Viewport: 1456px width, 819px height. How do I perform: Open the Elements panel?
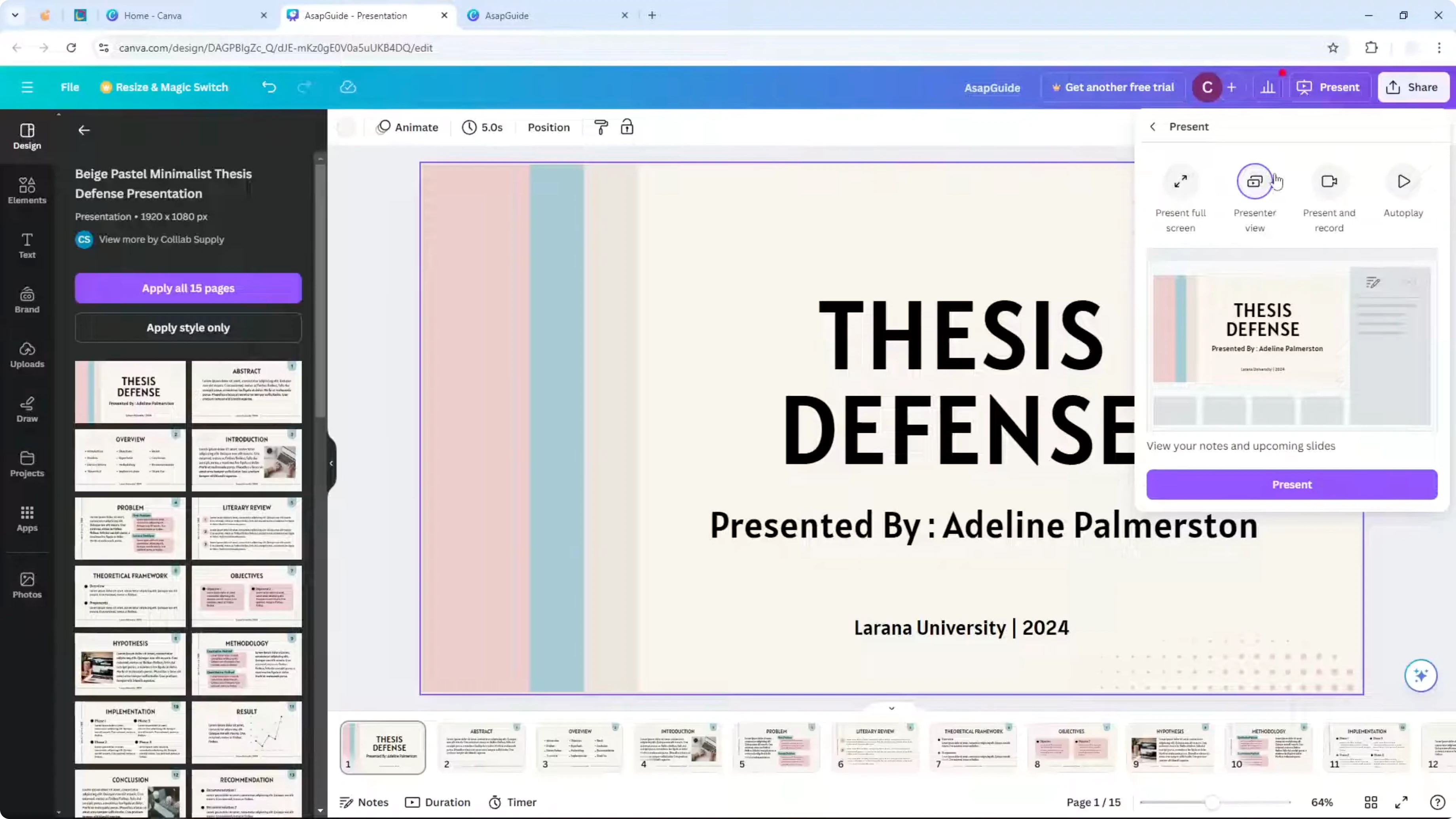click(27, 190)
